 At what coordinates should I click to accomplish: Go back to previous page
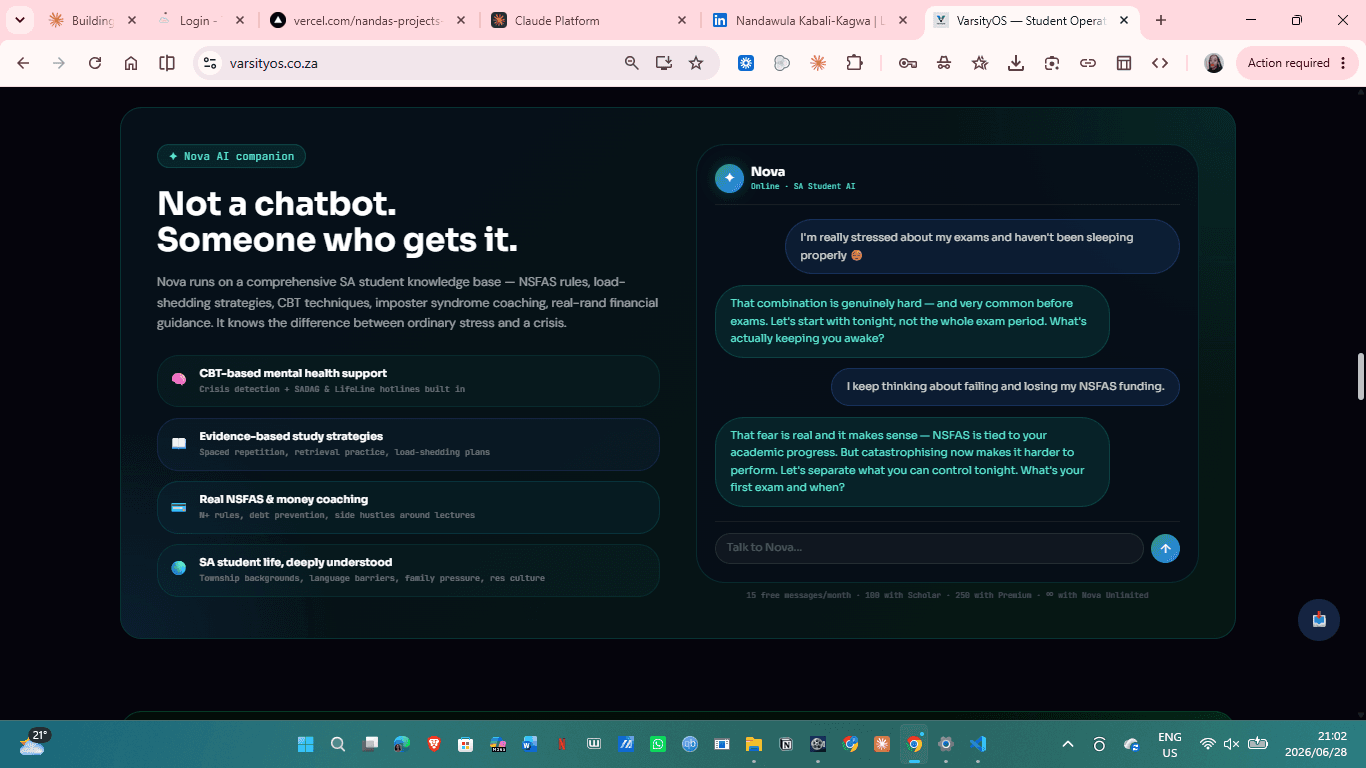(23, 63)
